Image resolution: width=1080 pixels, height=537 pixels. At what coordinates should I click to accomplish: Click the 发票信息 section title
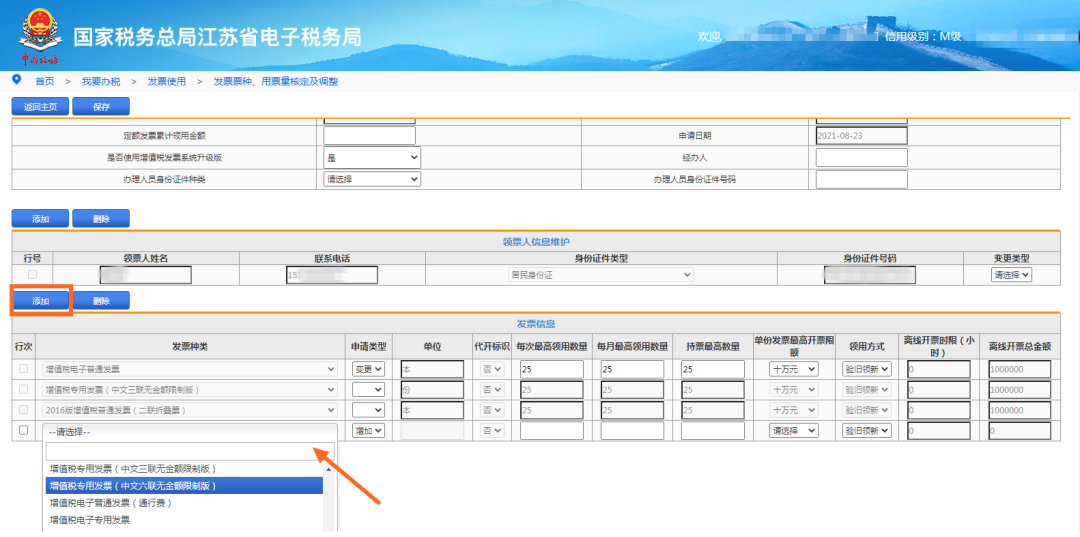click(x=536, y=323)
